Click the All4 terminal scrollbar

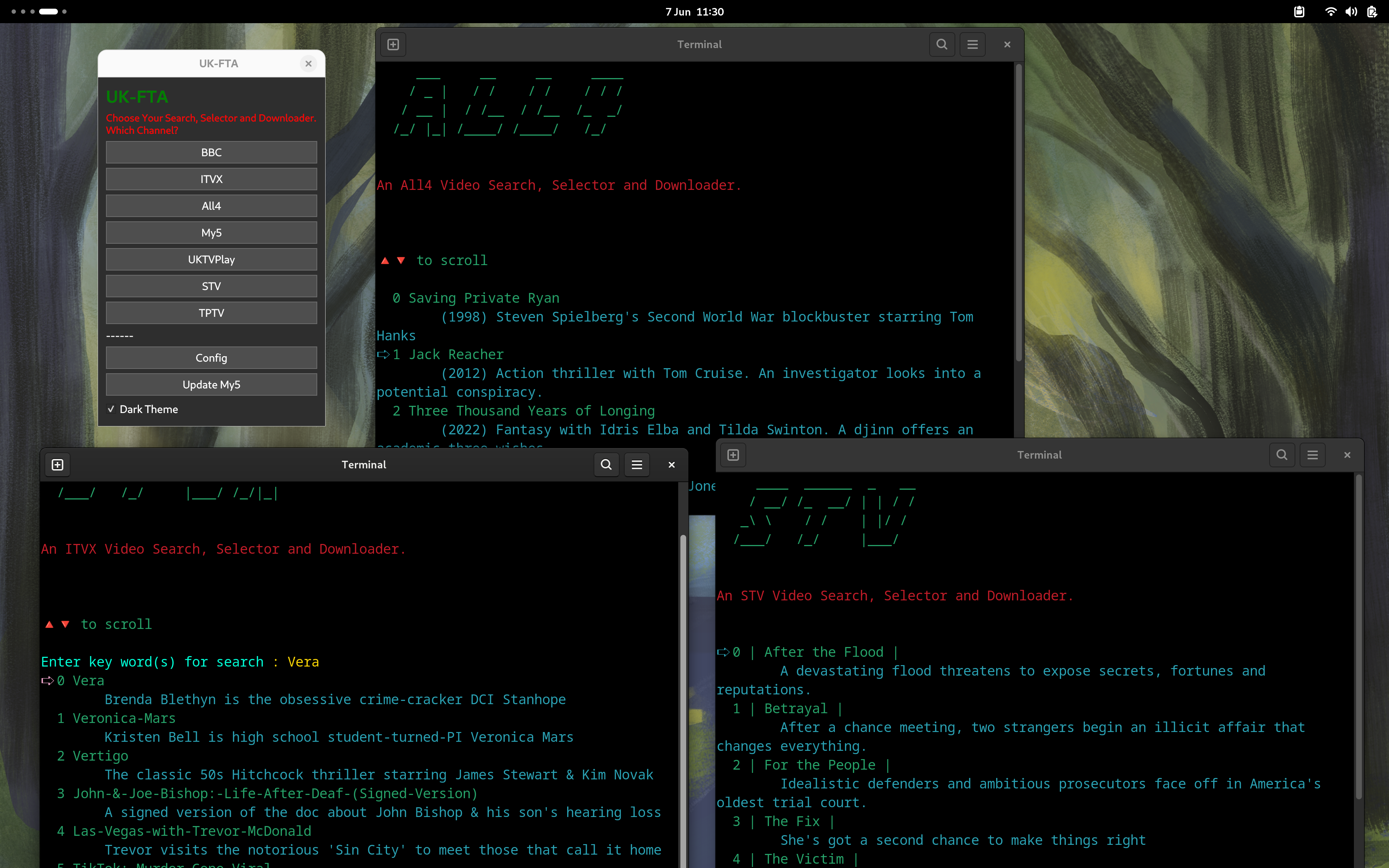(x=1019, y=212)
